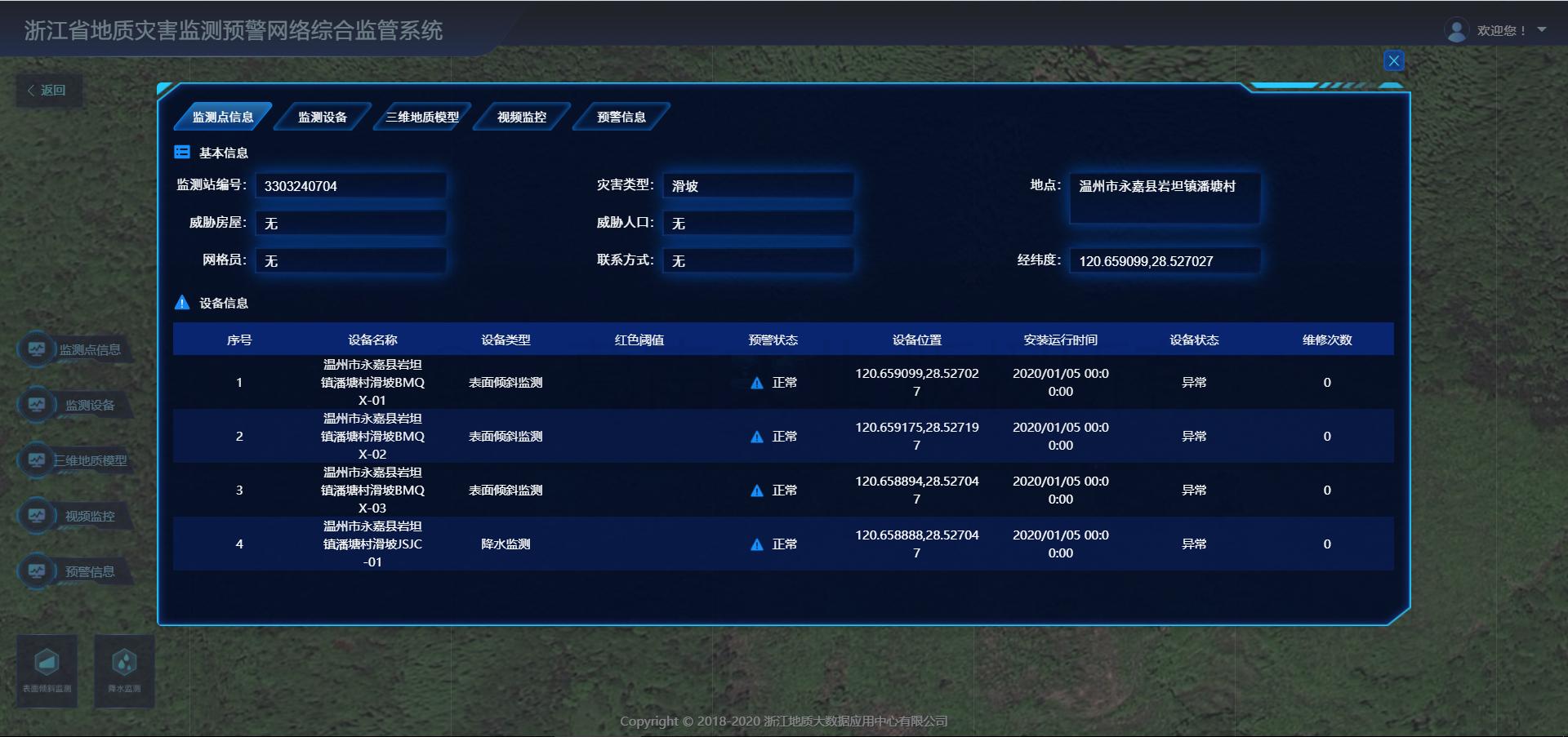Click the 灾害类型 field showing 滑坡
1568x737 pixels.
[757, 186]
